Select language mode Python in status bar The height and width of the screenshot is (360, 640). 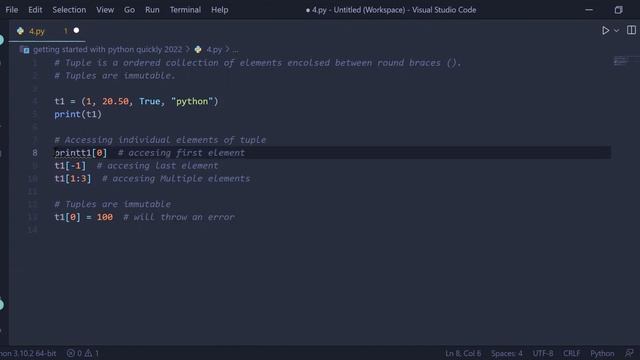[x=602, y=353]
